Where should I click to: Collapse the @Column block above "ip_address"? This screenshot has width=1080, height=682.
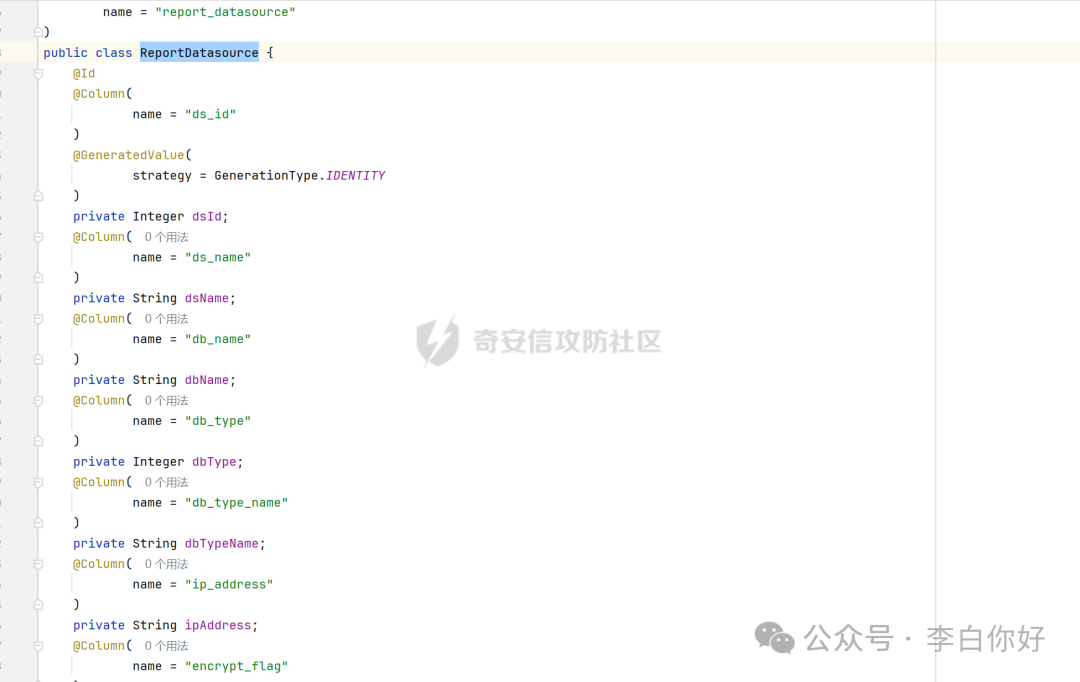(38, 564)
